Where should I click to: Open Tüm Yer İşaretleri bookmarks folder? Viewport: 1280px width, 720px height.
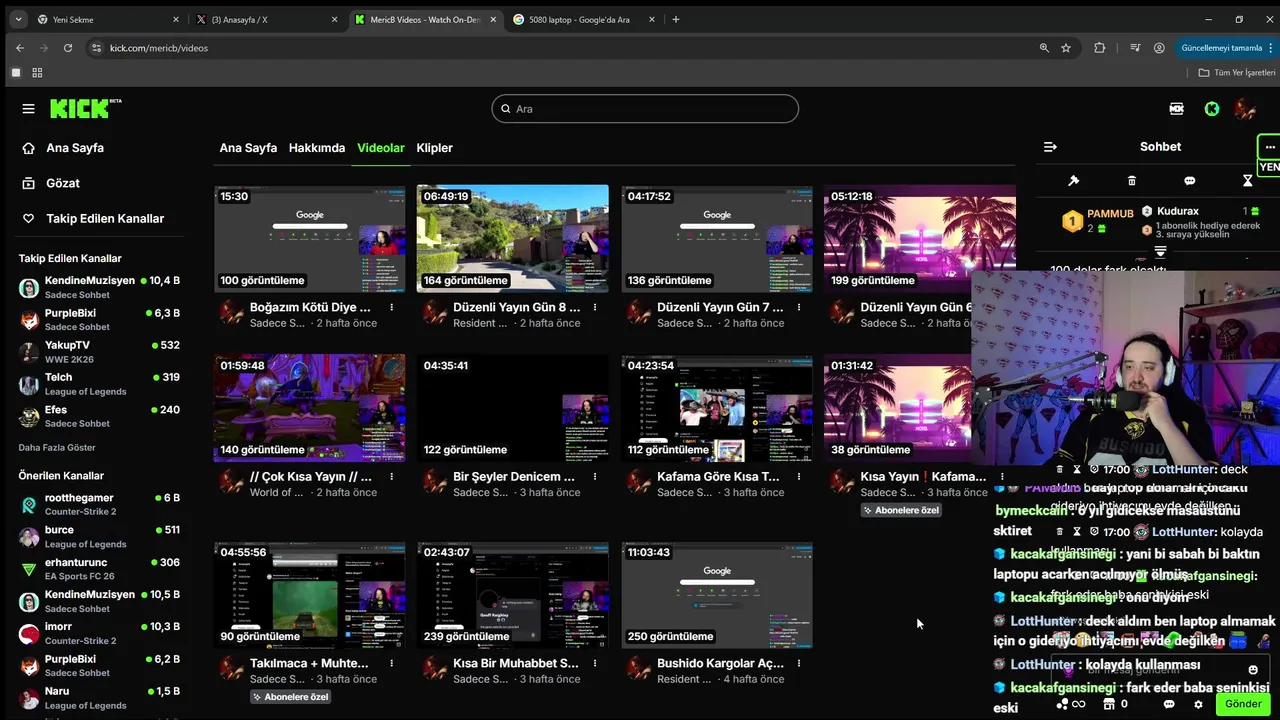tap(1237, 73)
